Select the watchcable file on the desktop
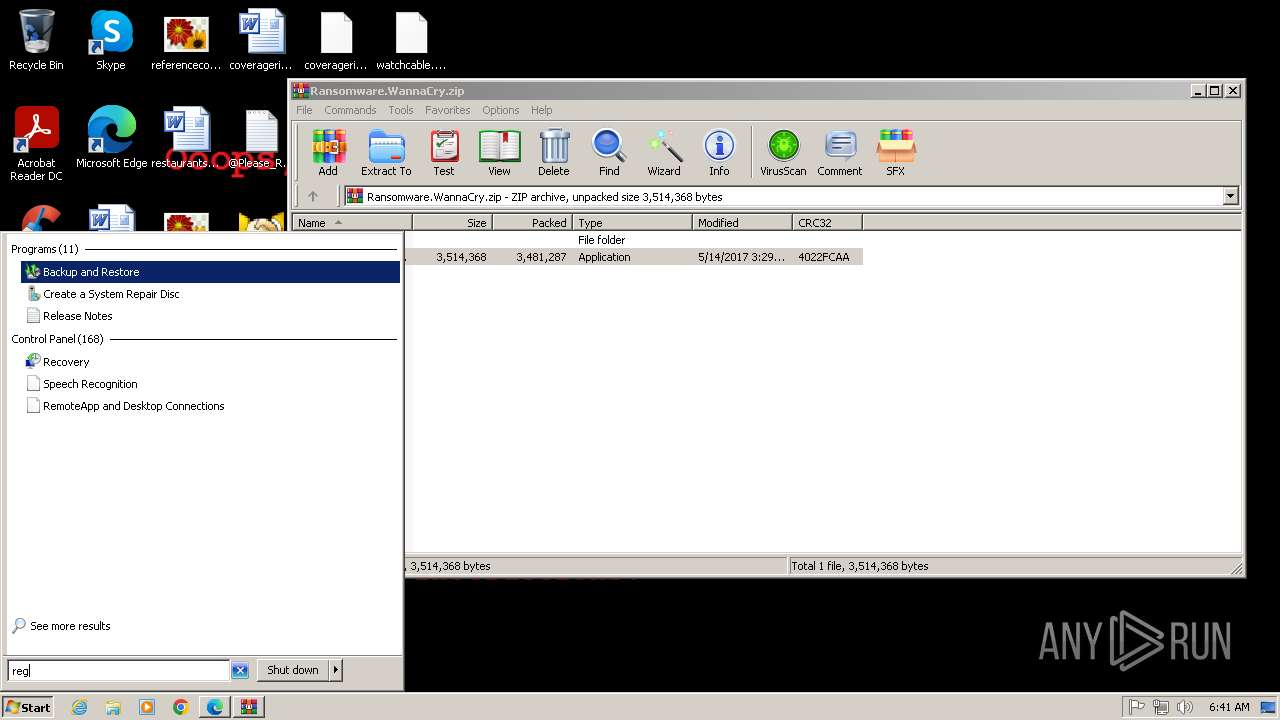This screenshot has width=1280, height=720. coord(411,40)
